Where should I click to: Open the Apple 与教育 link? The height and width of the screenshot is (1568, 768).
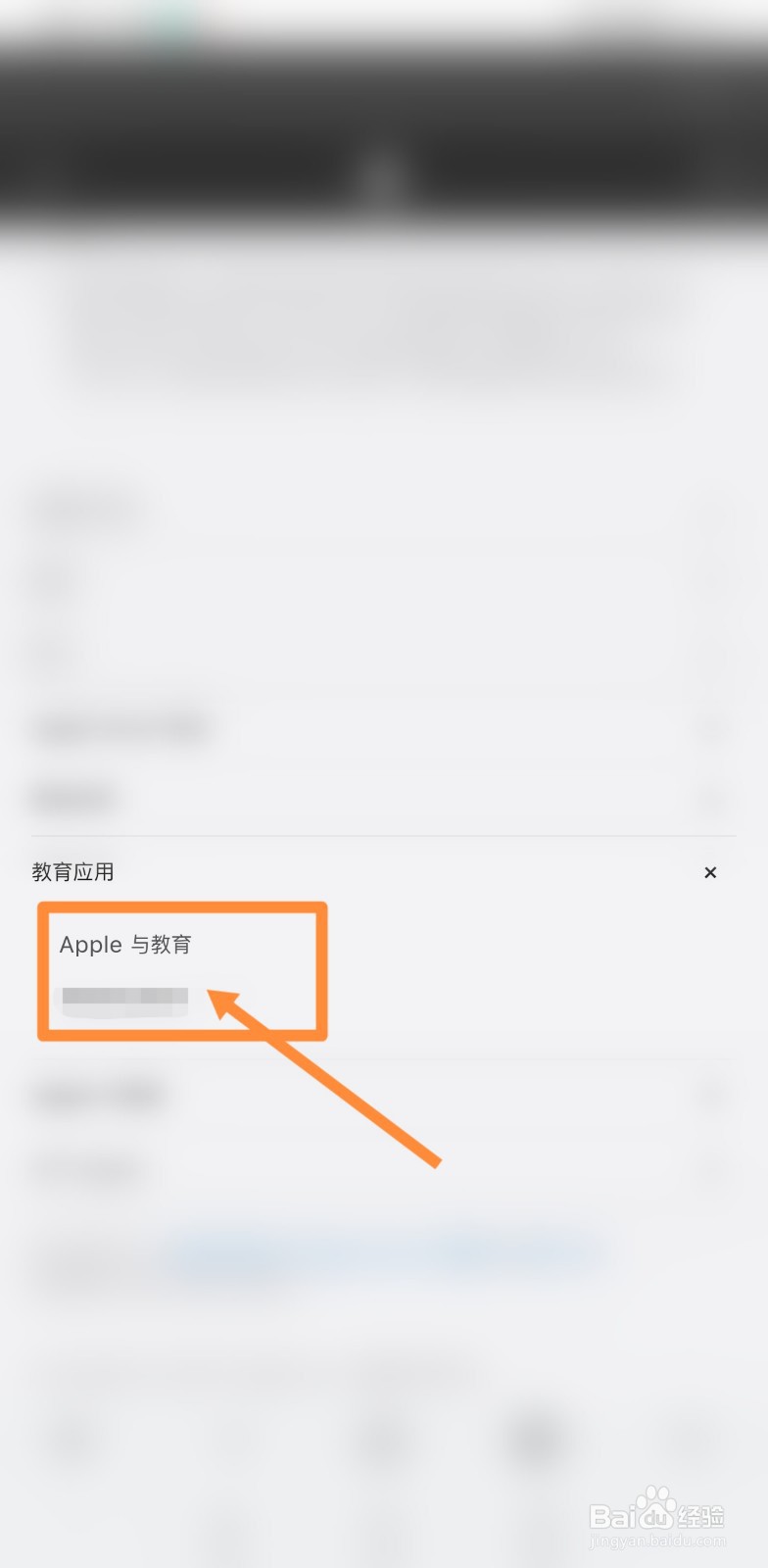pyautogui.click(x=125, y=945)
